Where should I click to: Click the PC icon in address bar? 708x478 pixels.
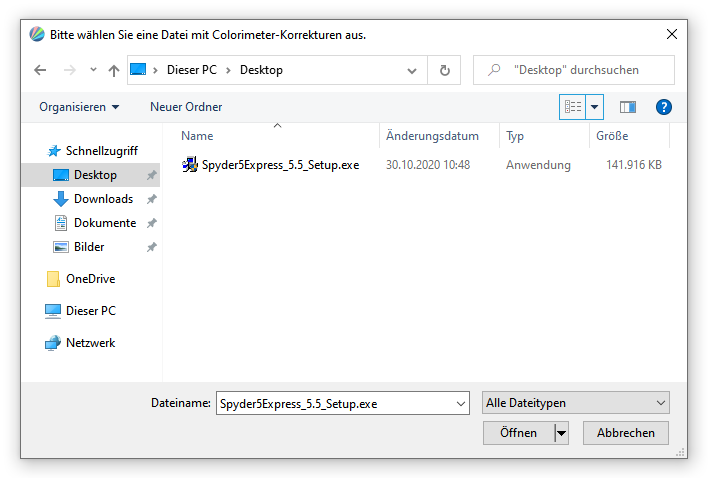click(x=138, y=70)
